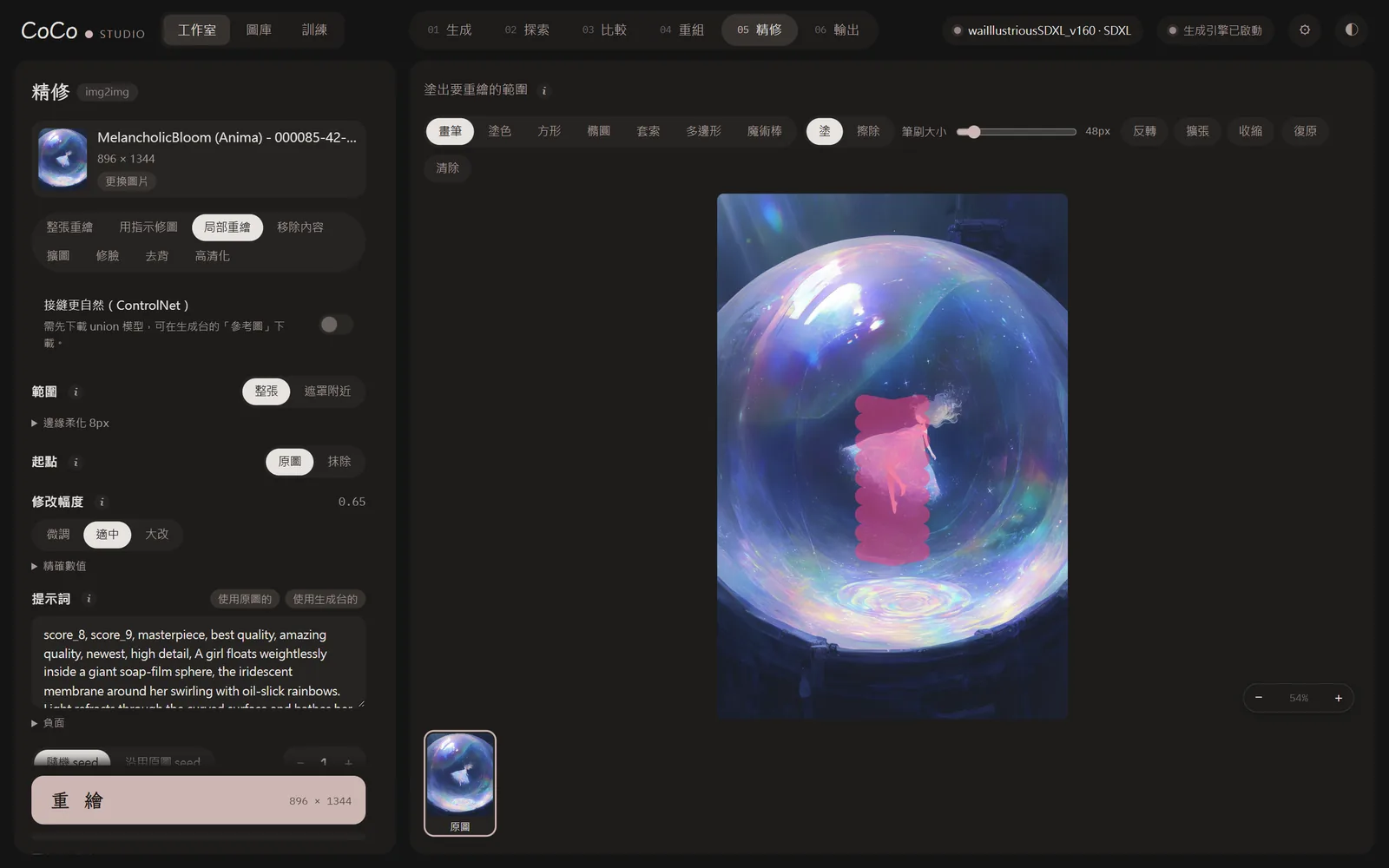
Task: Select the 套索 lasso tool
Action: point(648,131)
